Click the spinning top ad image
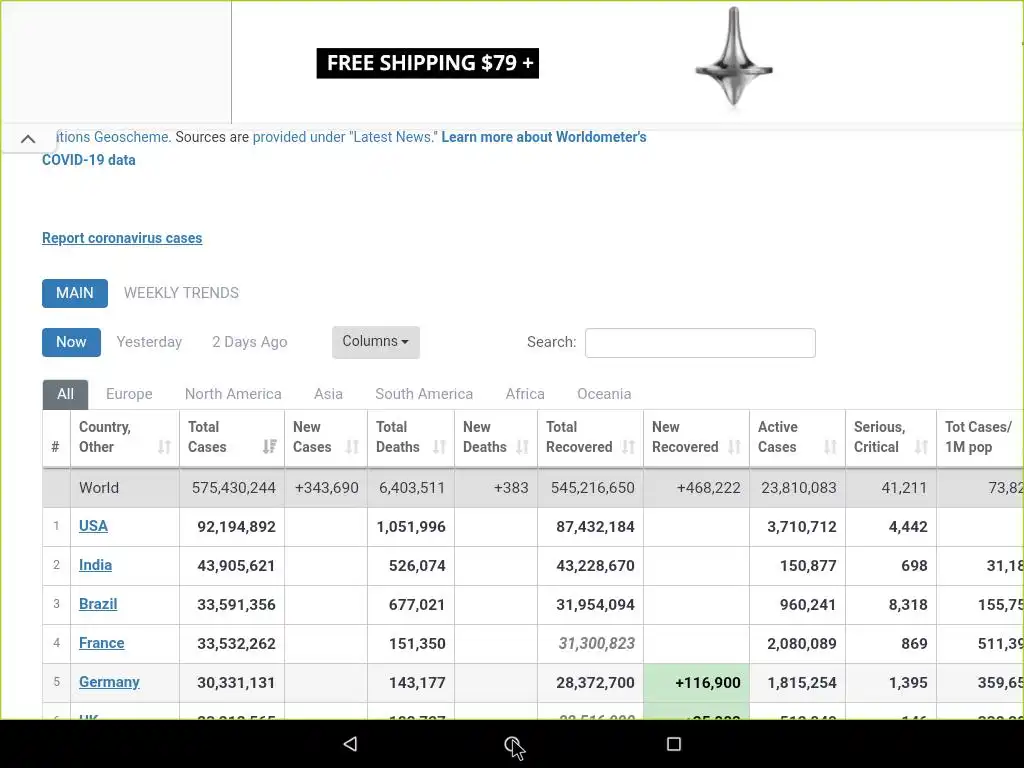The image size is (1024, 768). [733, 57]
